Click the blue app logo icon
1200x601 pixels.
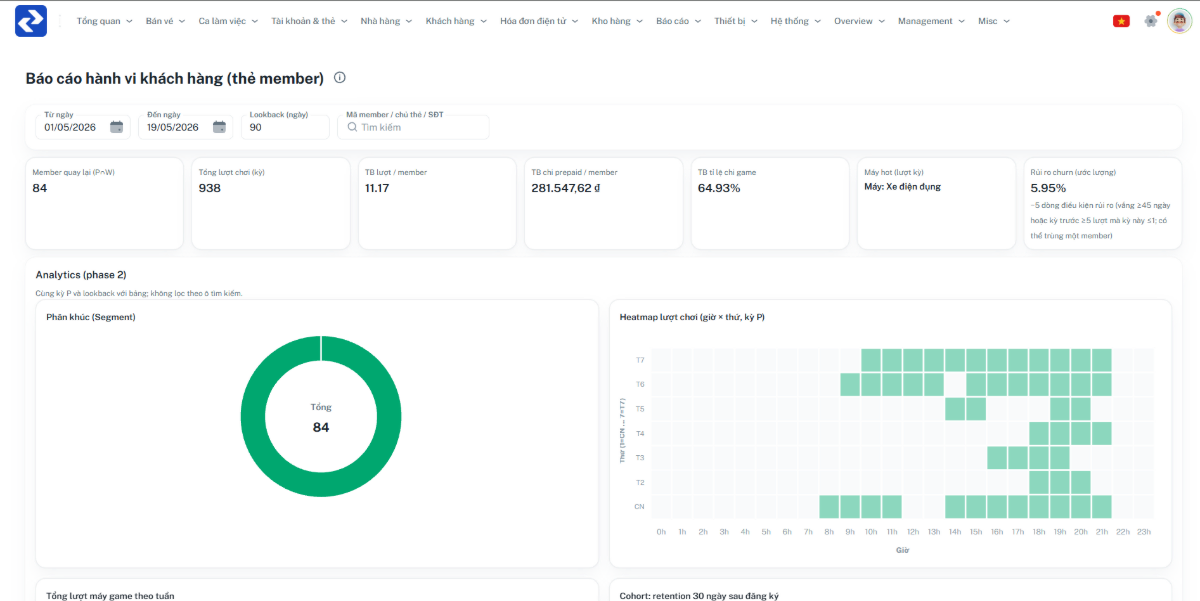[x=31, y=20]
